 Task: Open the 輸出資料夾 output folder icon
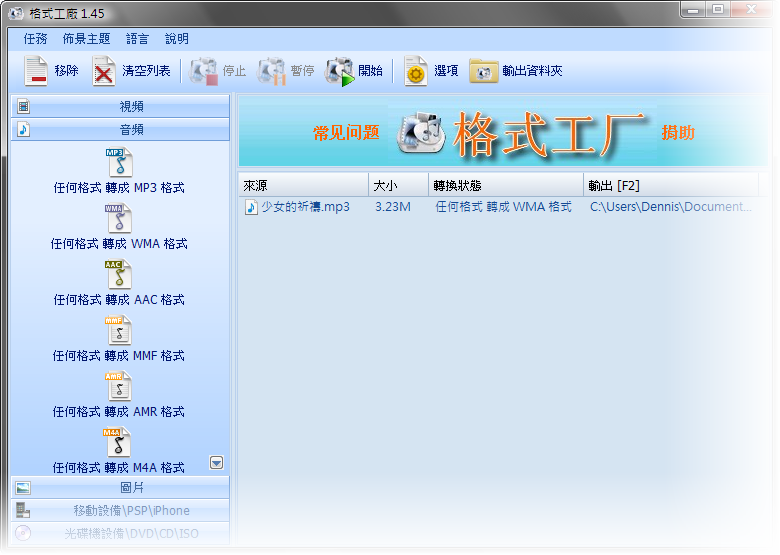(x=484, y=71)
